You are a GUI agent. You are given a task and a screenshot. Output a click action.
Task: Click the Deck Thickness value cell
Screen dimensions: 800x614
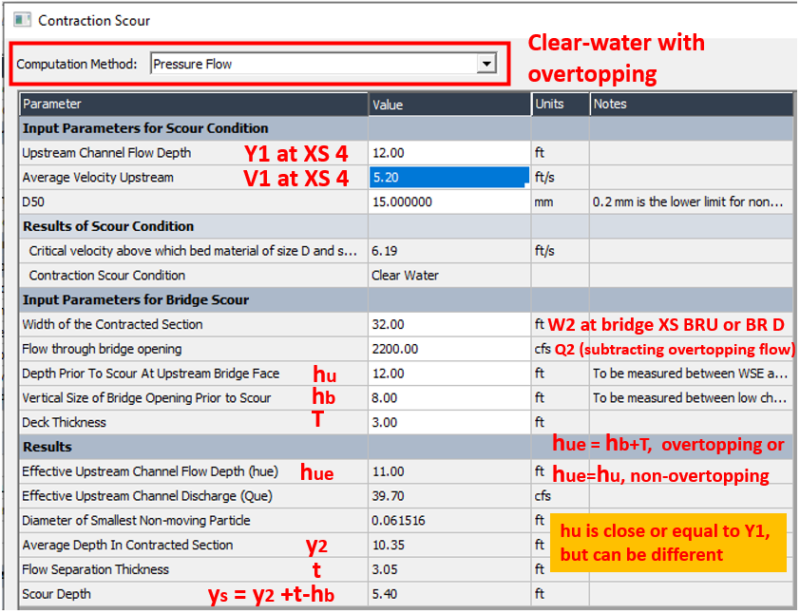[448, 422]
